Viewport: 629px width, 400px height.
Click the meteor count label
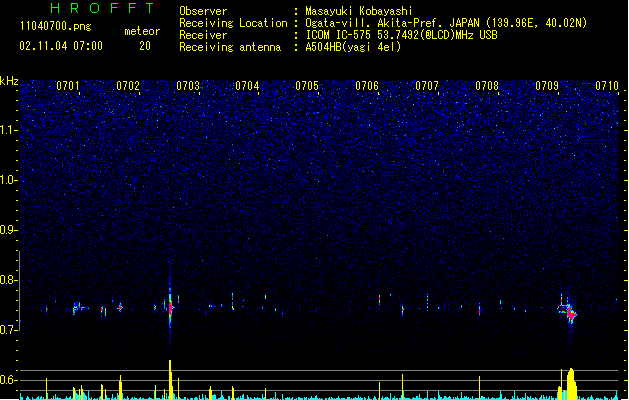[142, 31]
